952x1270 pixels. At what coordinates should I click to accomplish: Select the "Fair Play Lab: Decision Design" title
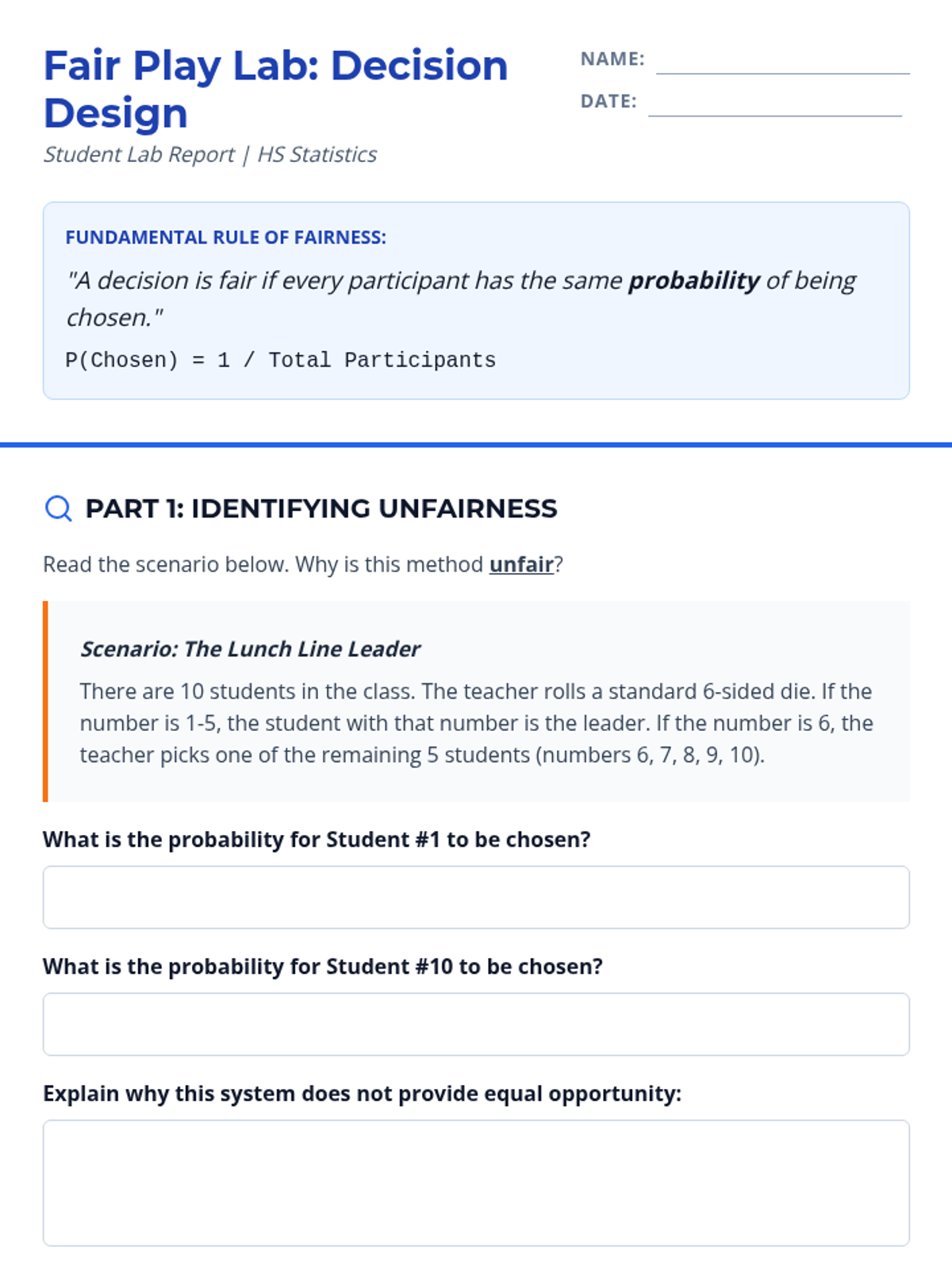(275, 89)
